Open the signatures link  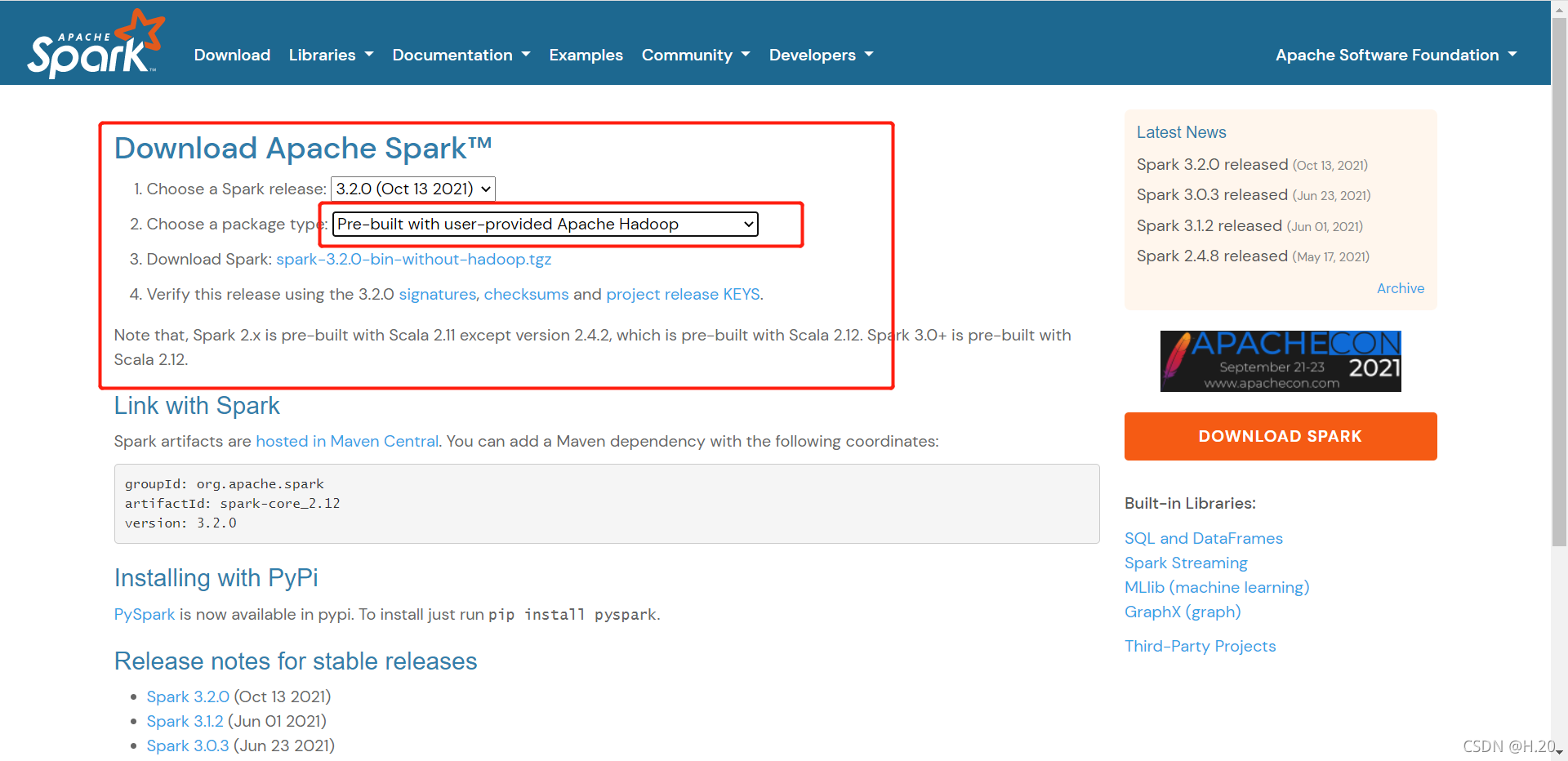(437, 294)
